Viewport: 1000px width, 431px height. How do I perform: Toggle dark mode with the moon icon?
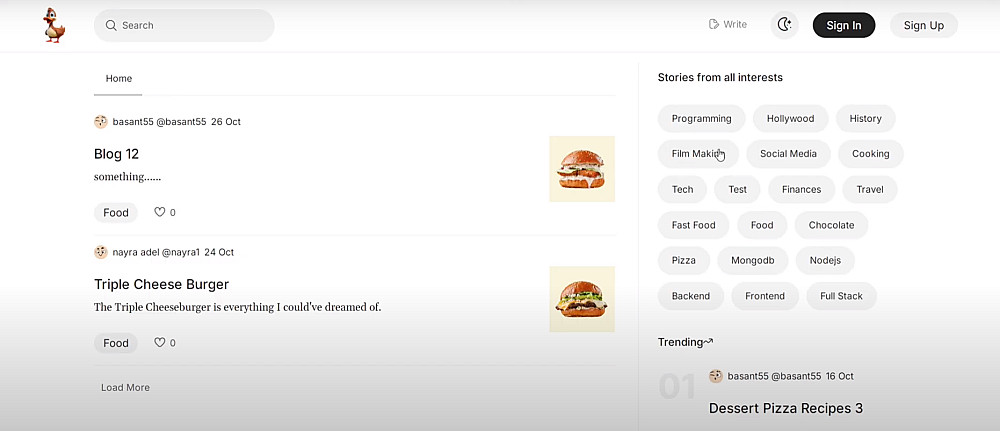[784, 25]
